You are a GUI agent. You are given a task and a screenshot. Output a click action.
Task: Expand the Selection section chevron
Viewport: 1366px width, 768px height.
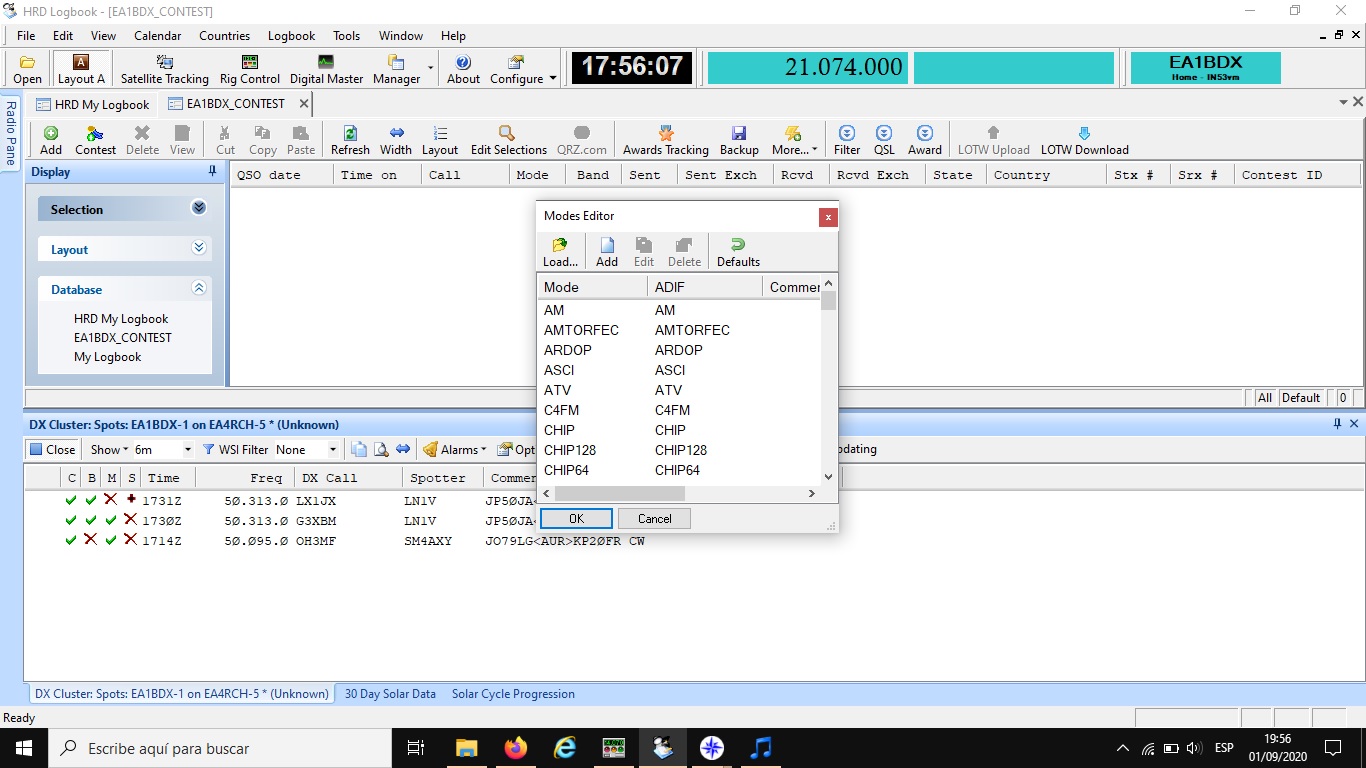click(x=199, y=208)
